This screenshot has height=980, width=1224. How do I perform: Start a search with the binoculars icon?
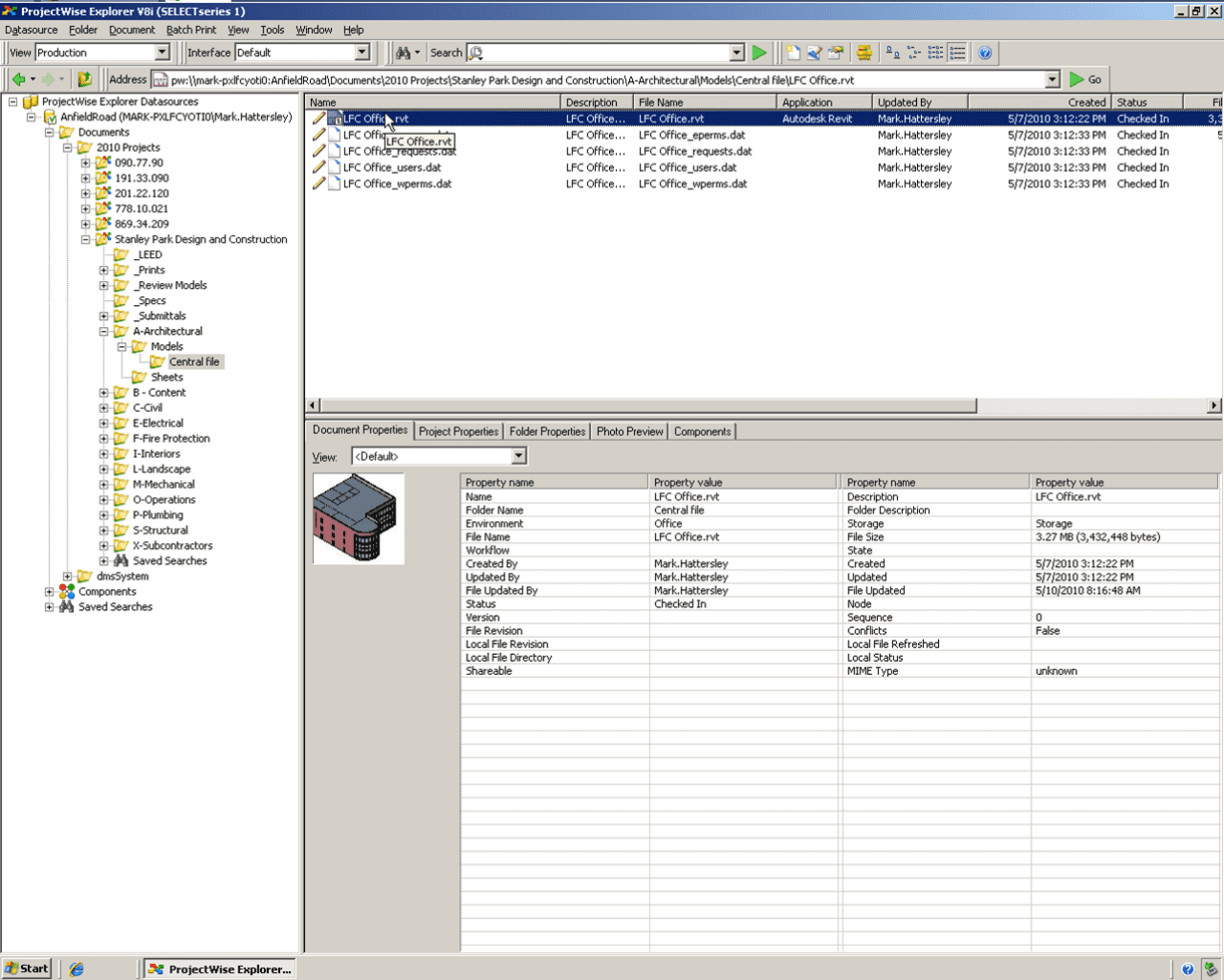[404, 53]
